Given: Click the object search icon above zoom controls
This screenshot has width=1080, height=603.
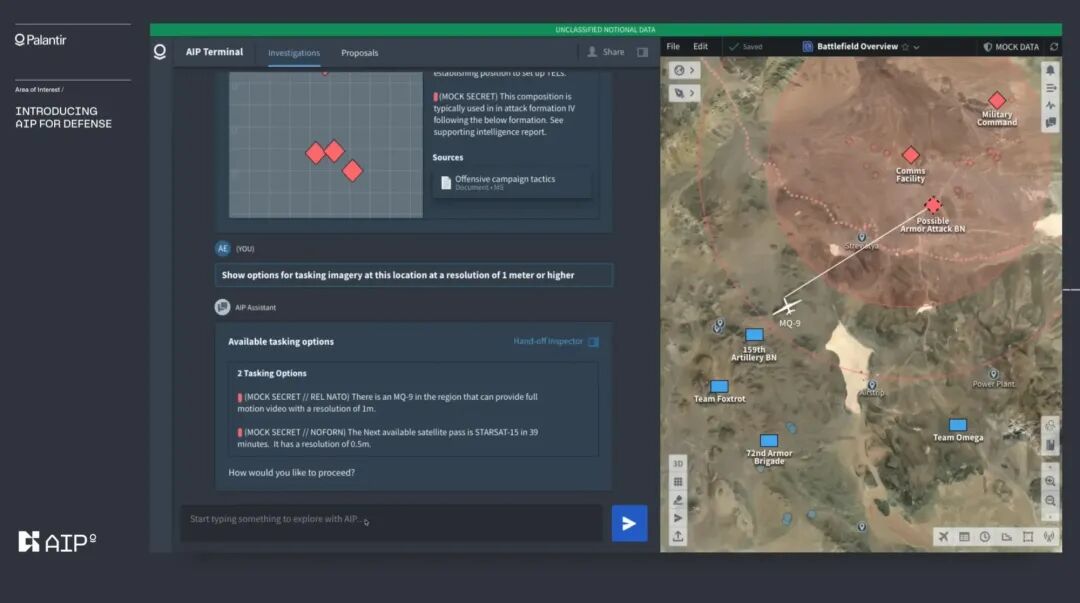Looking at the screenshot, I should pos(1050,425).
